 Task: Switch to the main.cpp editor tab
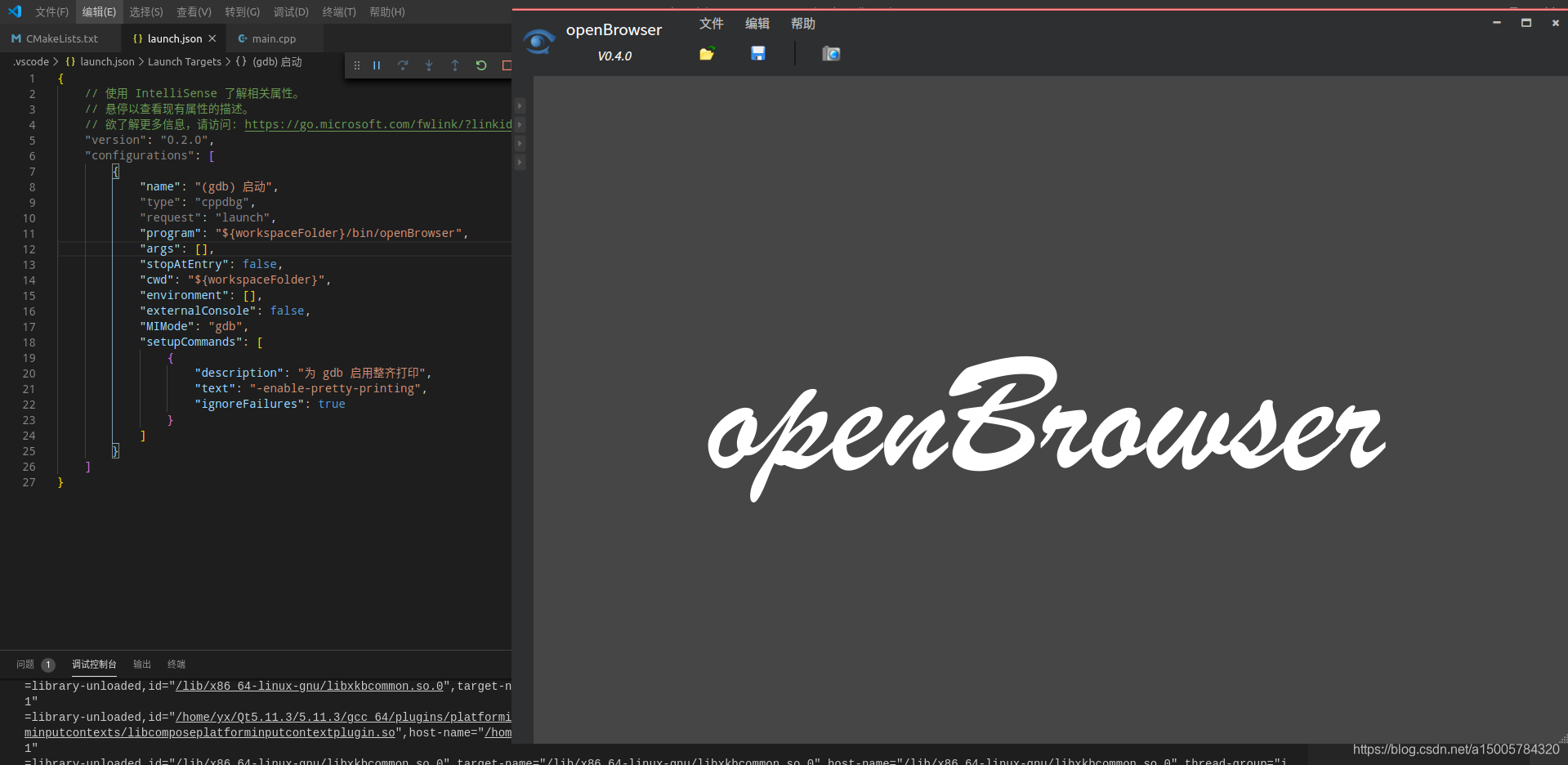(275, 38)
